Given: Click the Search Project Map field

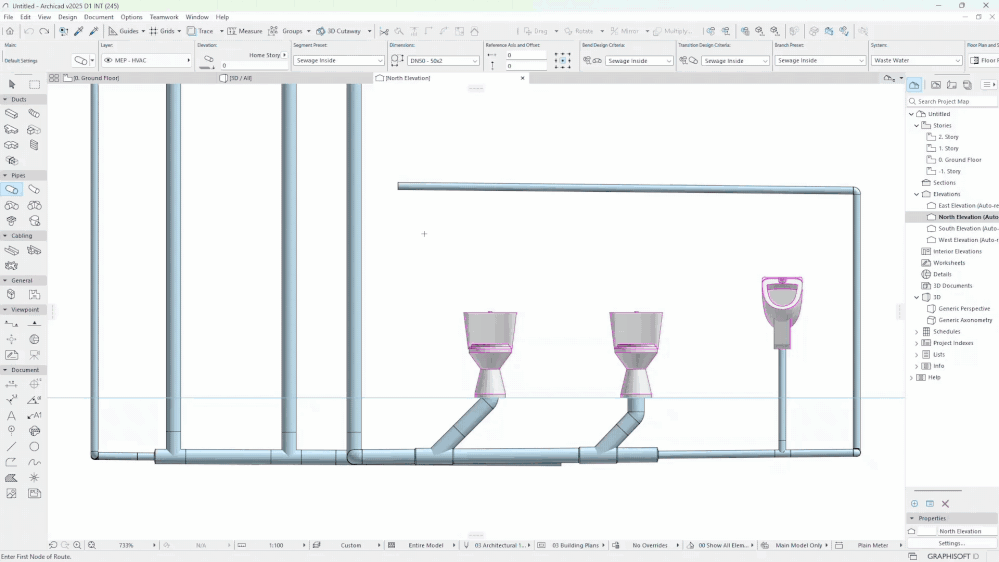Looking at the screenshot, I should coord(952,101).
